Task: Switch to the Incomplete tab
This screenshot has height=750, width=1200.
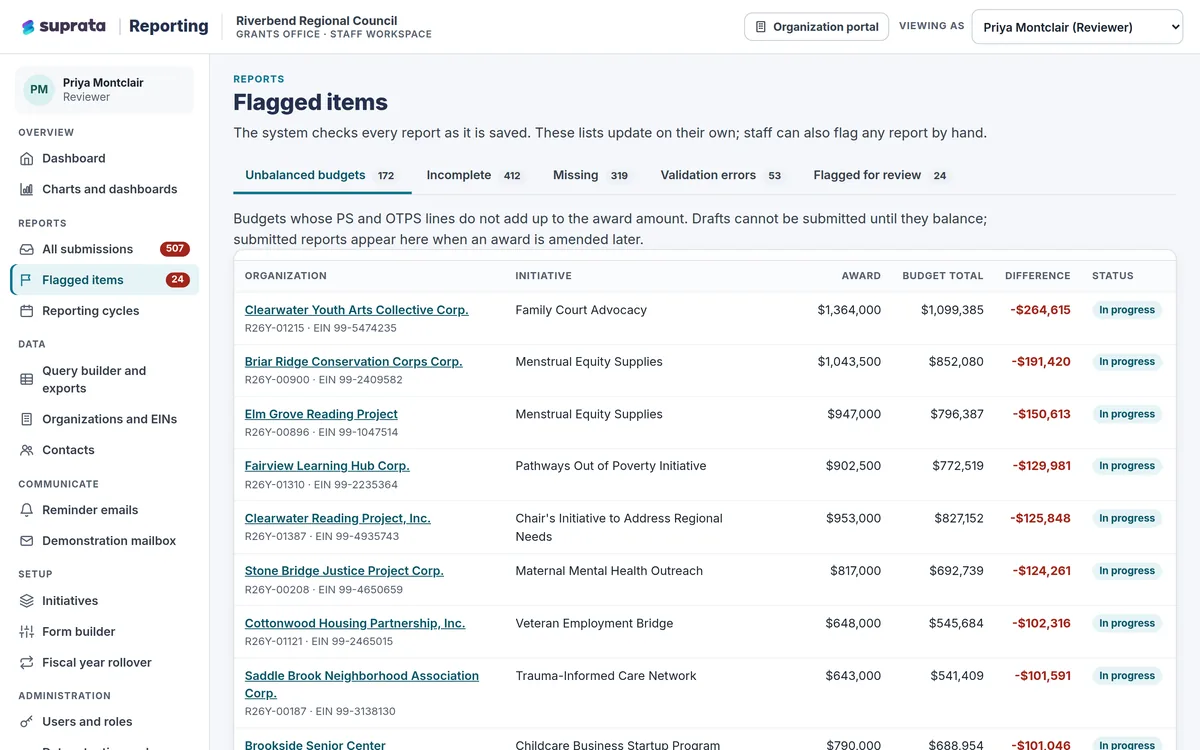Action: 475,175
